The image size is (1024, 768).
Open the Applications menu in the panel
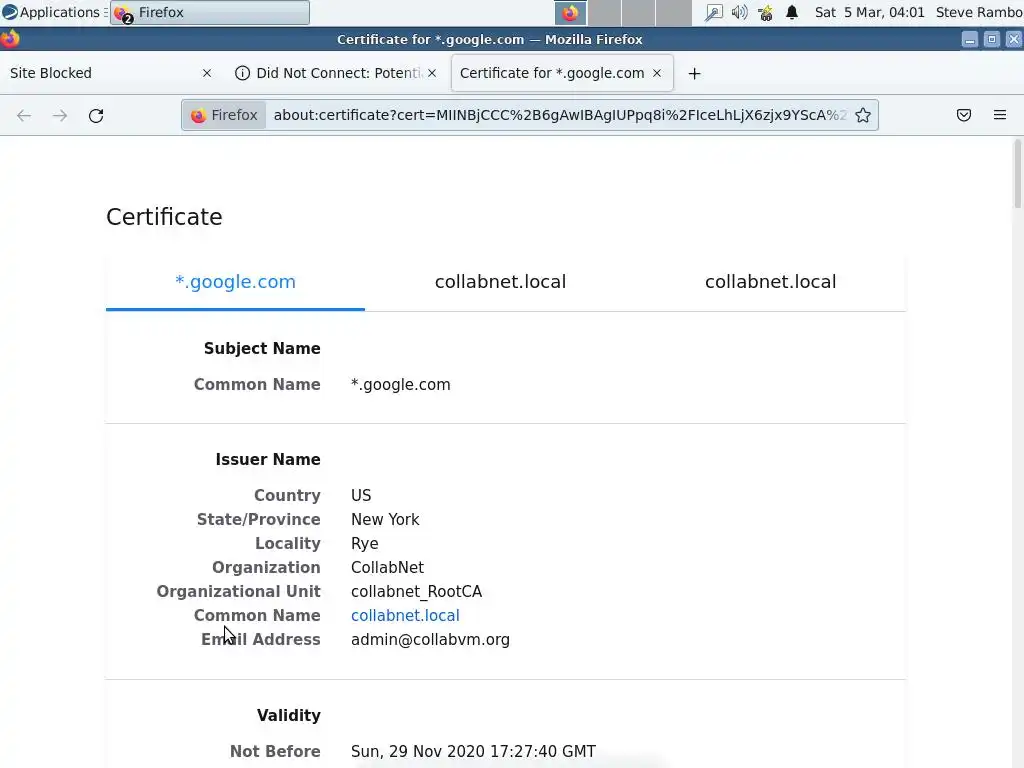(53, 12)
